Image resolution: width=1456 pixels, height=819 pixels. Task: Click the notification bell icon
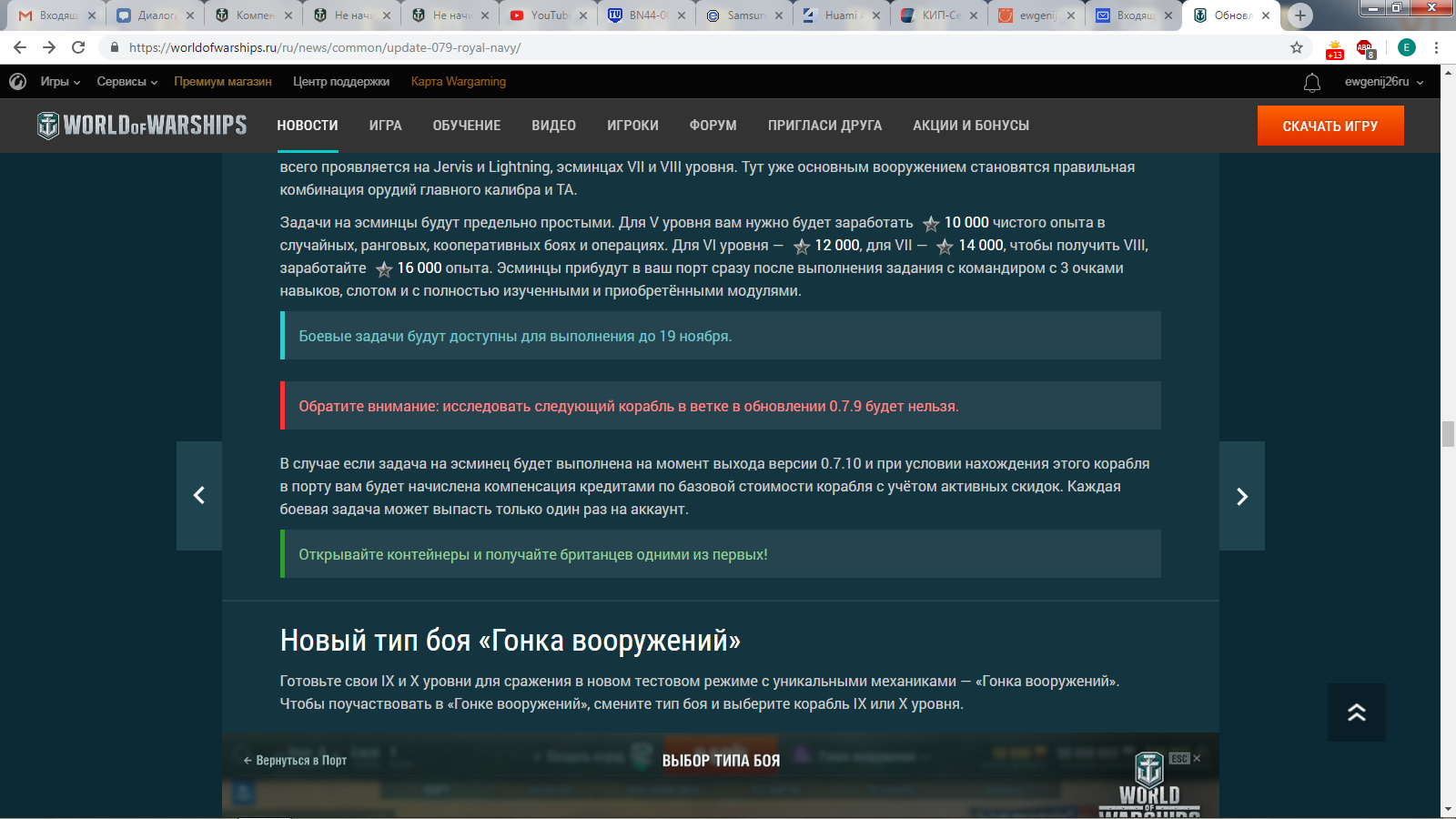pos(1311,83)
